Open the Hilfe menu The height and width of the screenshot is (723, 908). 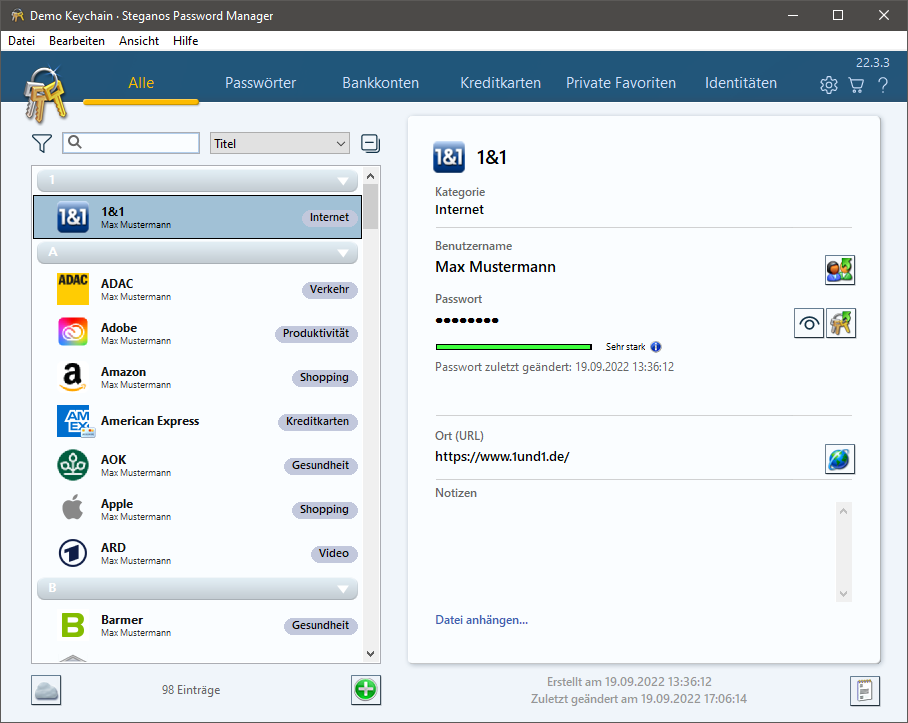(x=185, y=41)
